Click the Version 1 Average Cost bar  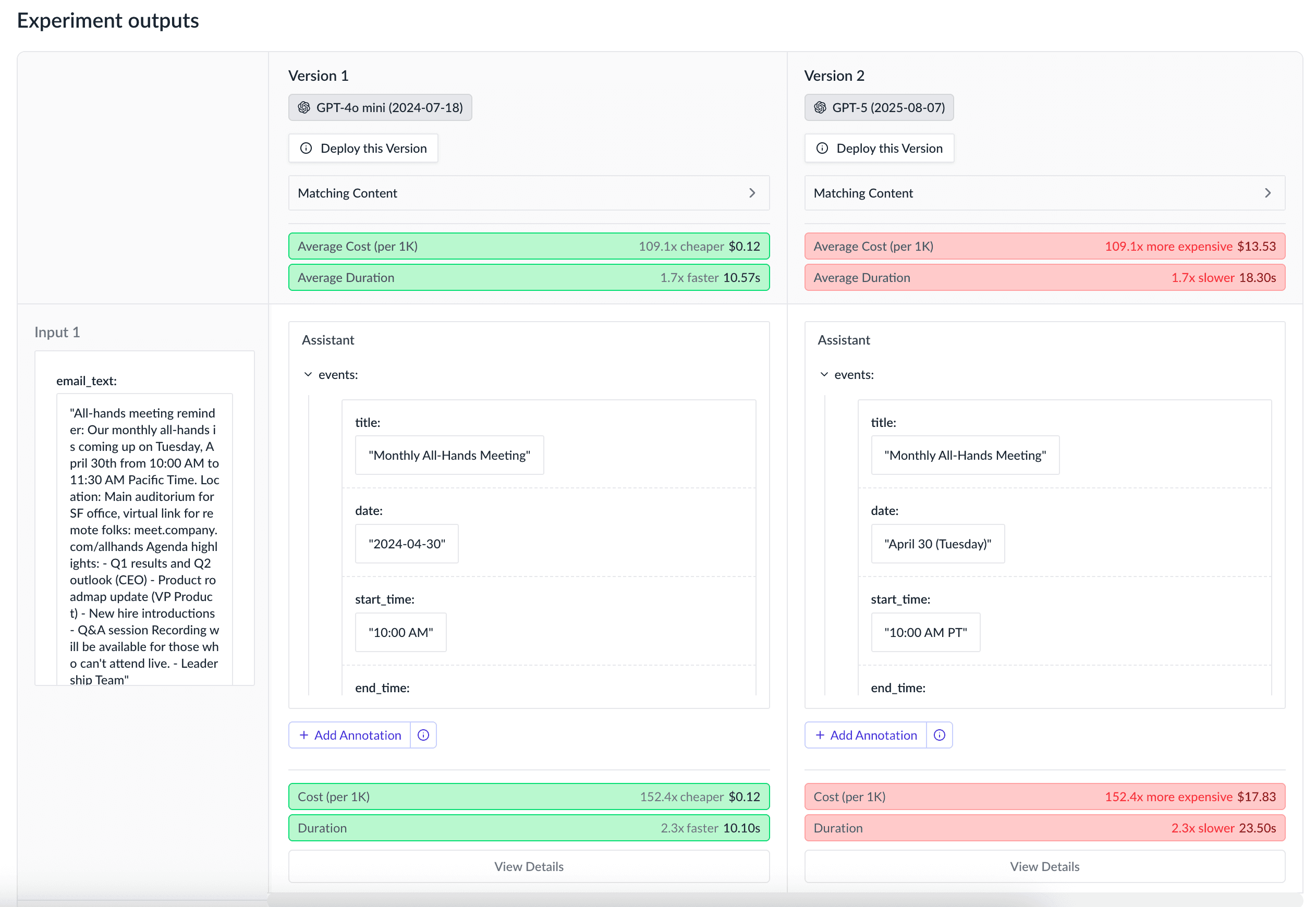click(x=529, y=247)
